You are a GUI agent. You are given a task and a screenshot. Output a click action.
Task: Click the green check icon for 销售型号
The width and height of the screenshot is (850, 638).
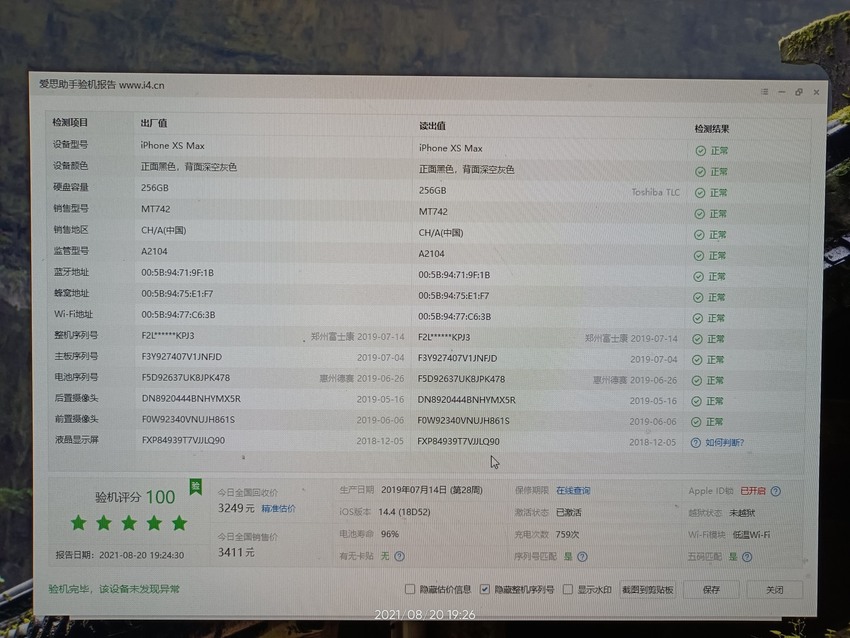tap(699, 214)
